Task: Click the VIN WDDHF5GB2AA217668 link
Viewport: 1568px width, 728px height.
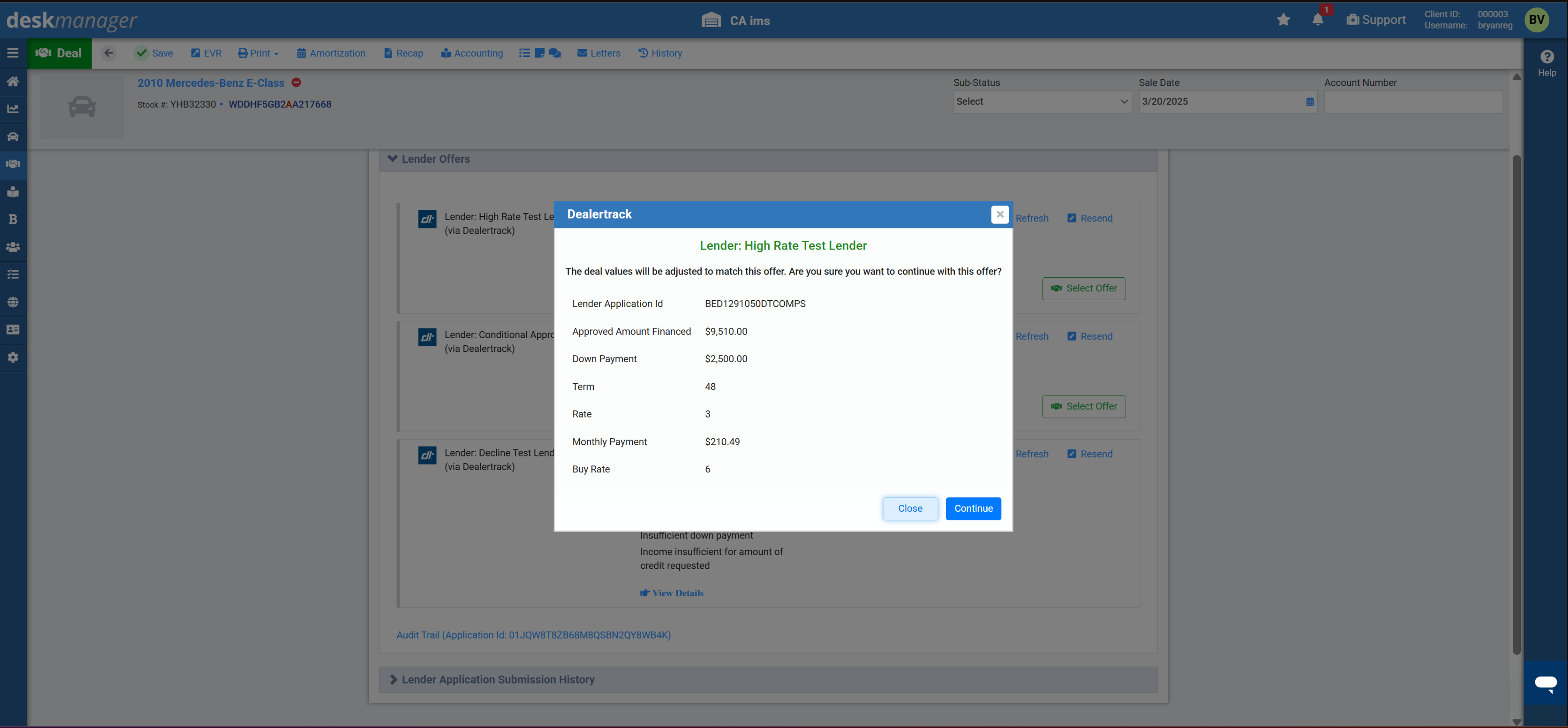Action: click(x=280, y=104)
